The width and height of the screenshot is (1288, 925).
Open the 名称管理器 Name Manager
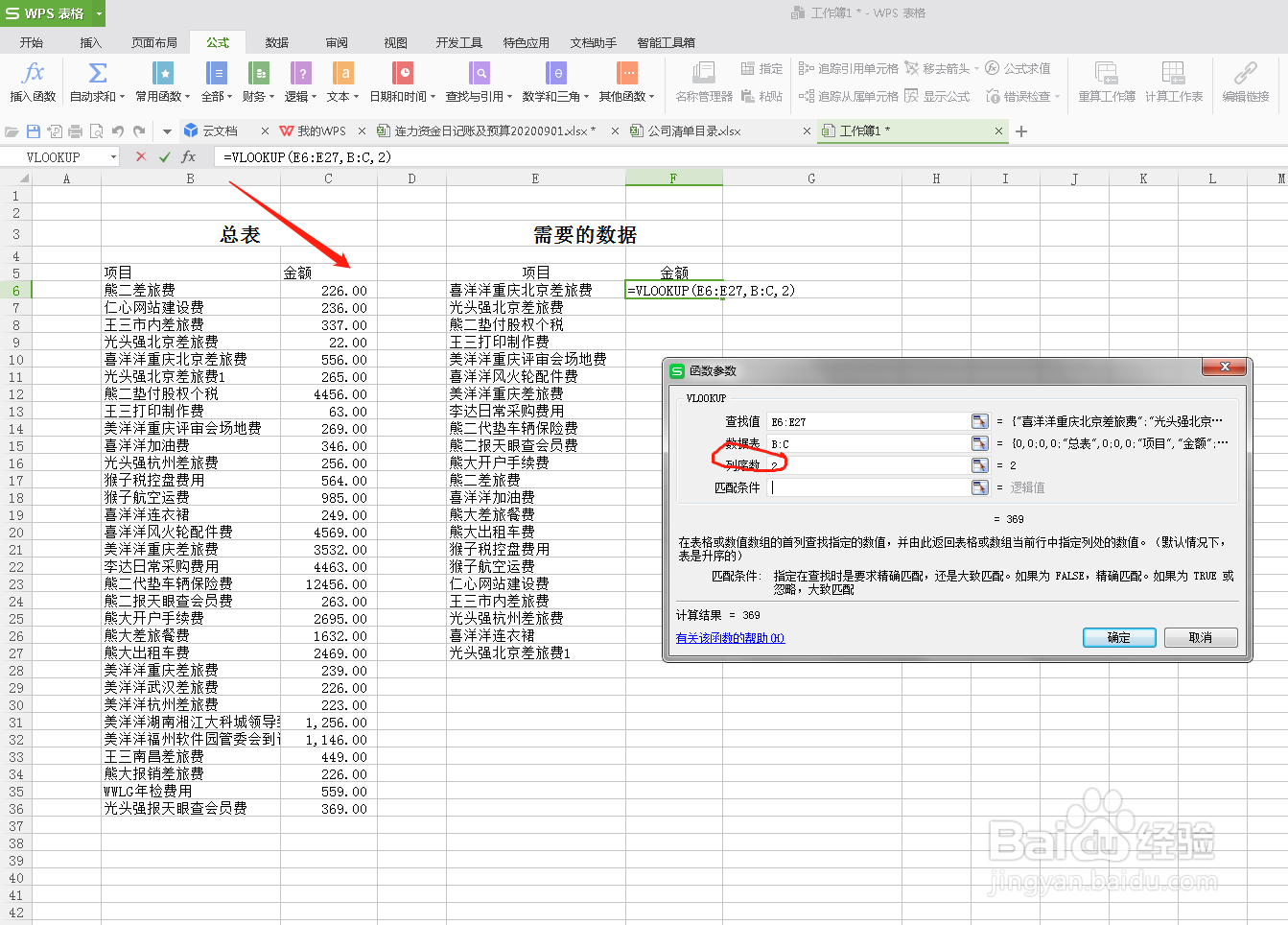(703, 82)
